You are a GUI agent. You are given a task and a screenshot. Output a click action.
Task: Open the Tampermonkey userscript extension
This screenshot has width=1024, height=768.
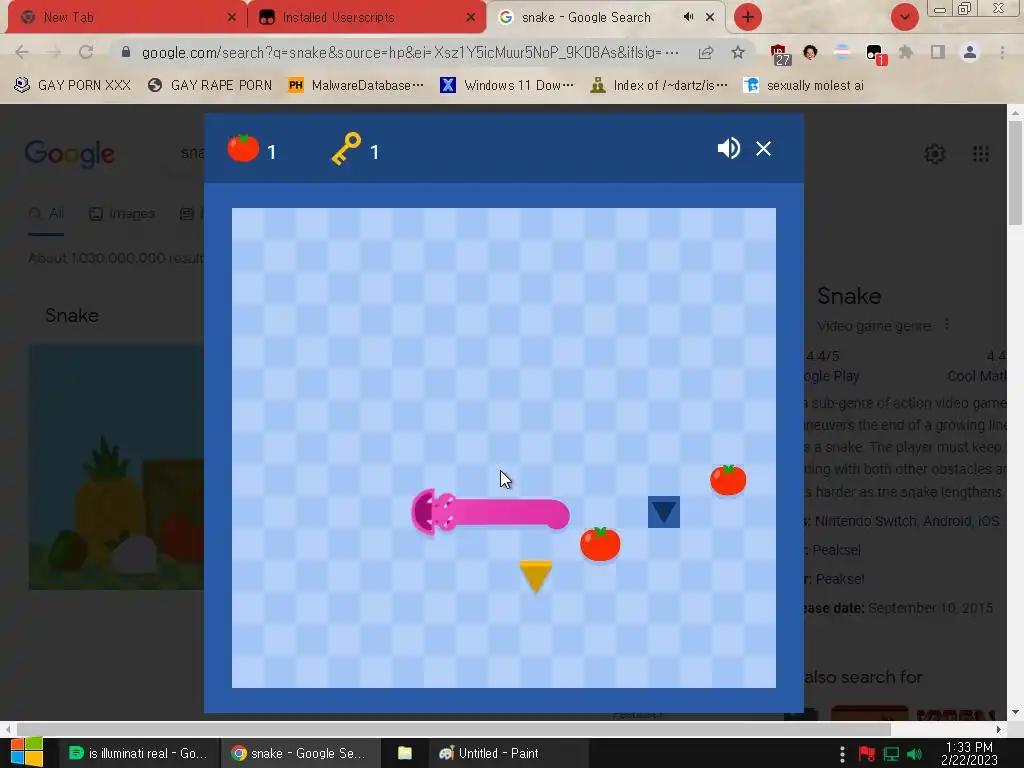[x=875, y=54]
